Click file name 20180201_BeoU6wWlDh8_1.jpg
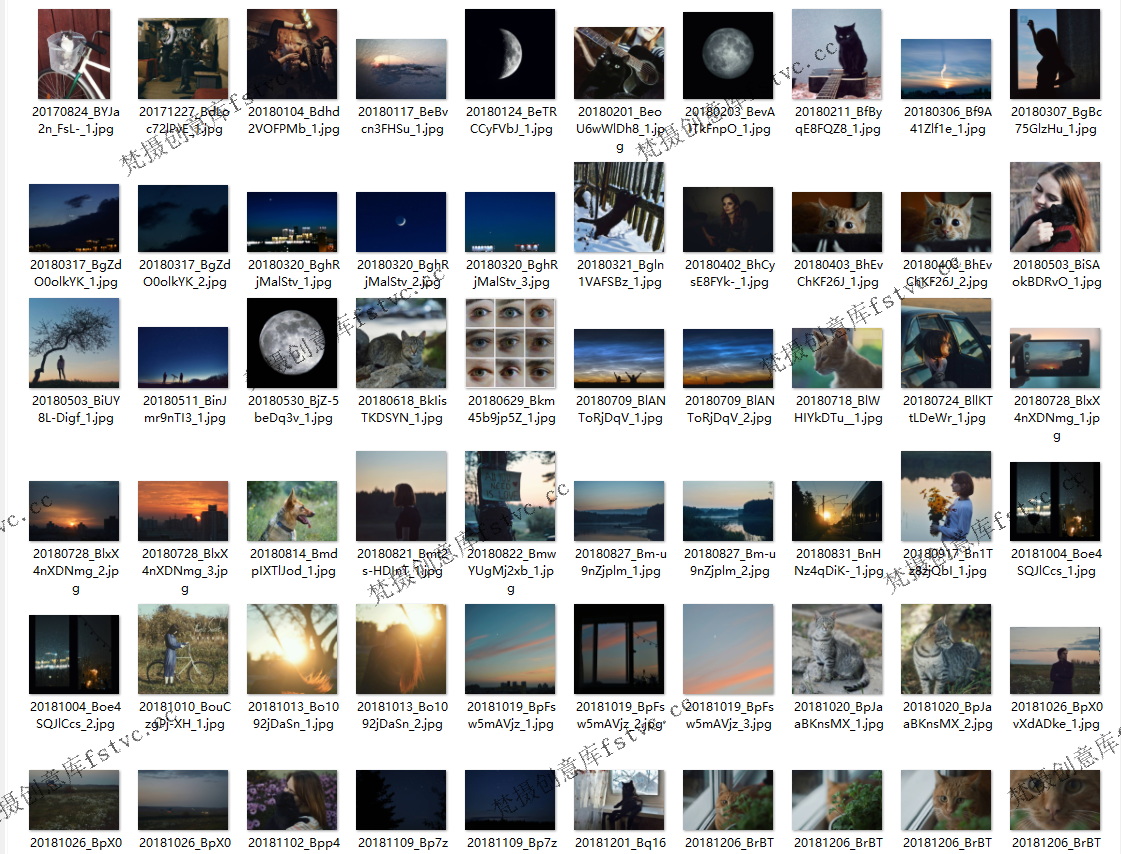The width and height of the screenshot is (1121, 854). [620, 129]
